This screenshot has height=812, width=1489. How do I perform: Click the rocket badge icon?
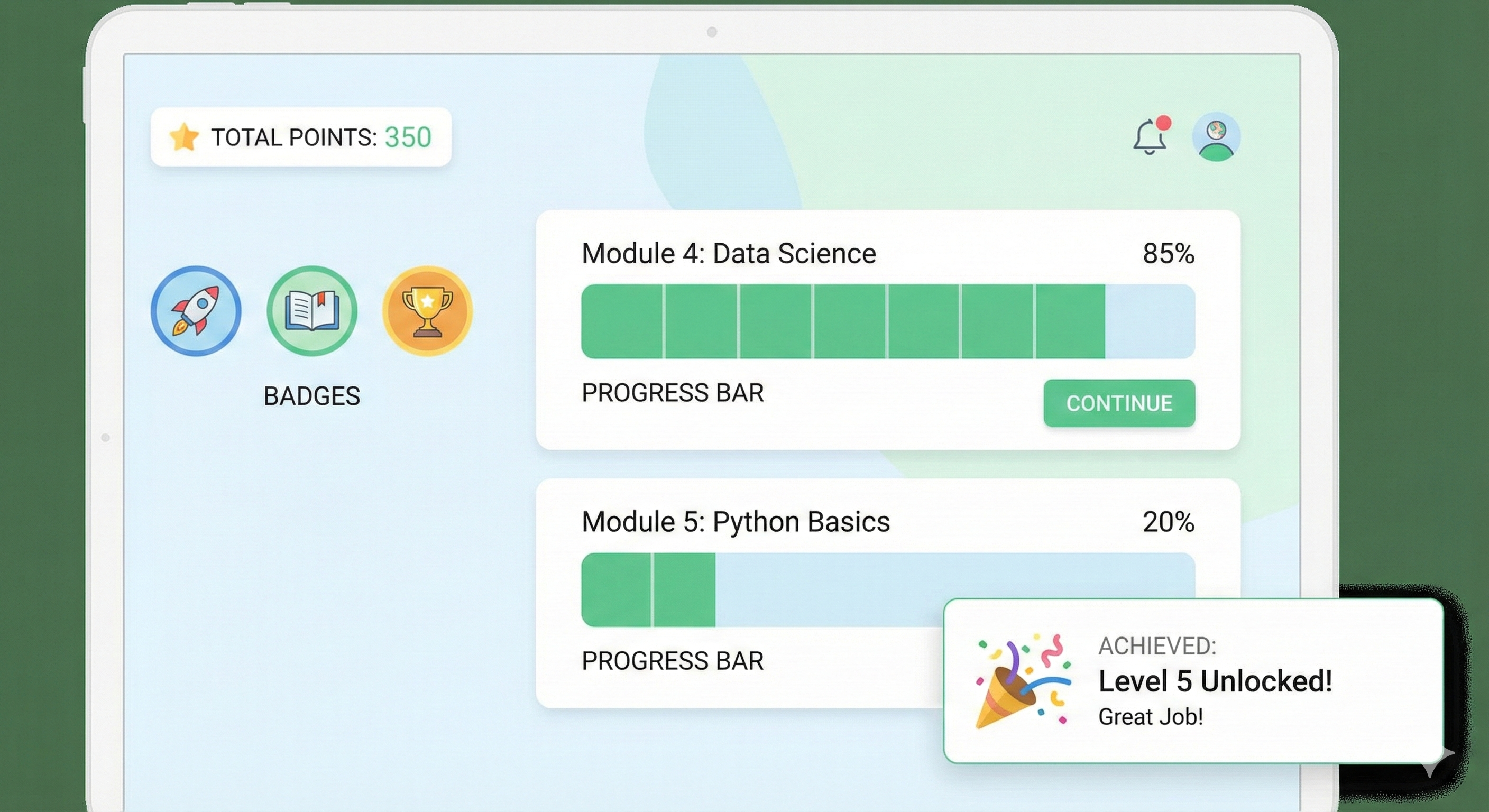196,311
